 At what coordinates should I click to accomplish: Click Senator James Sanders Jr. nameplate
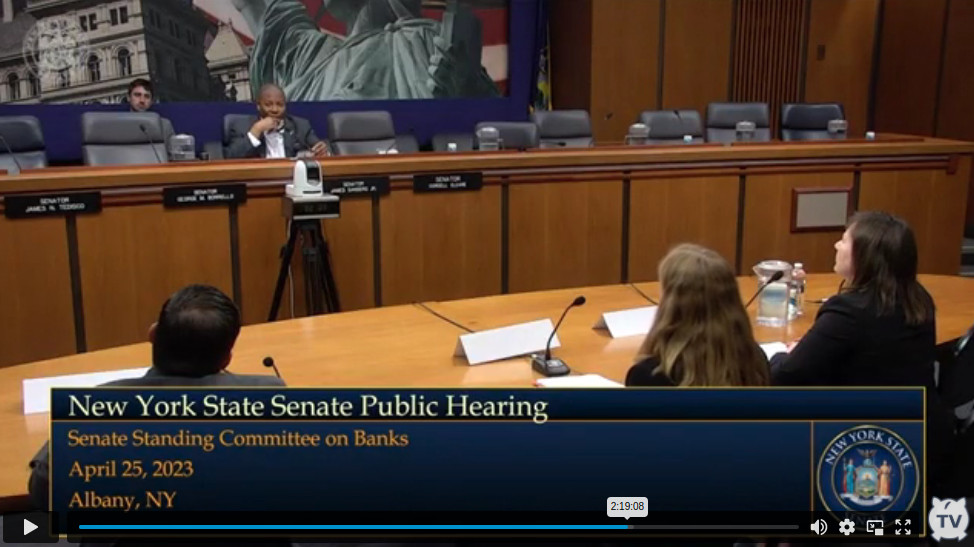tap(356, 187)
